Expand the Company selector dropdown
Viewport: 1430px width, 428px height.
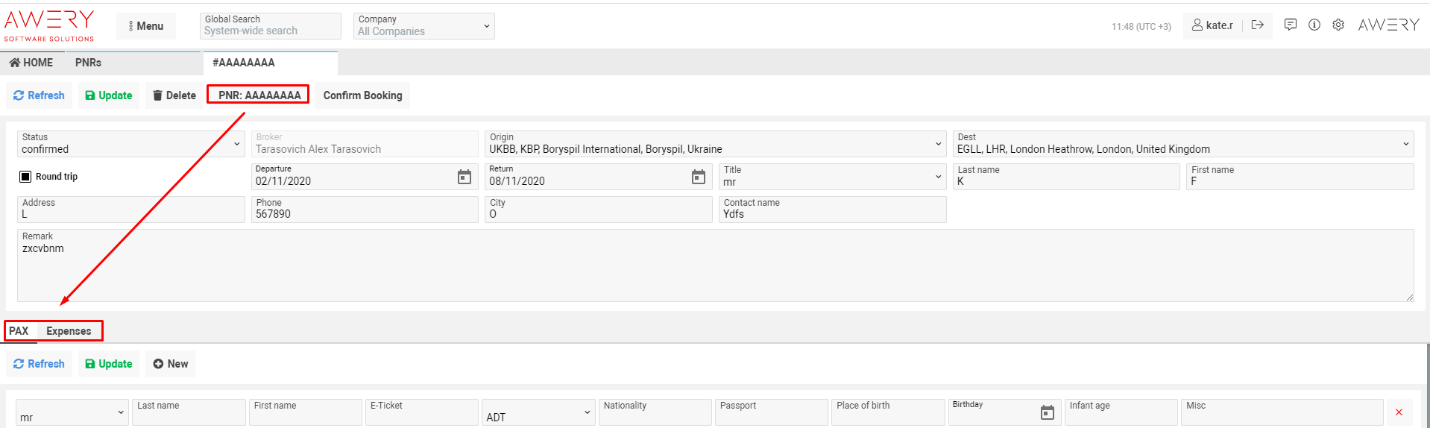coord(425,25)
